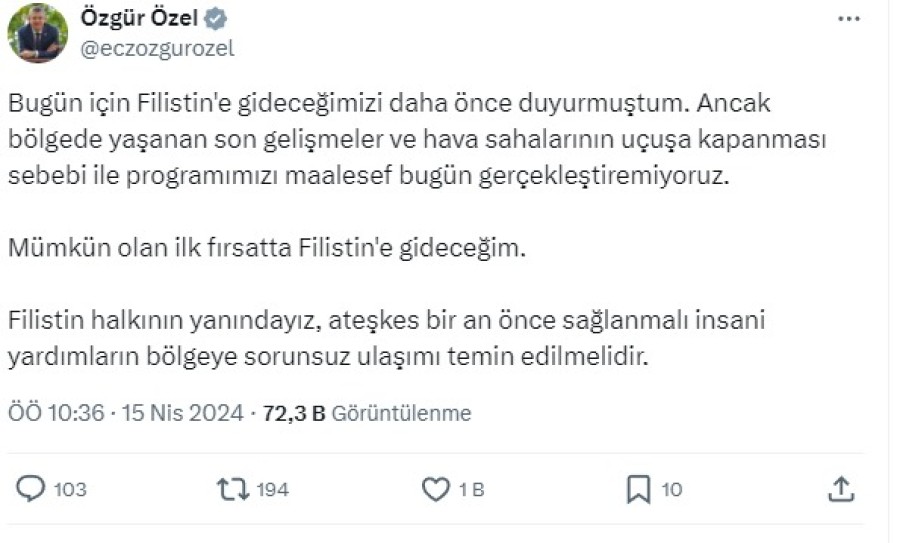Click the reply speech bubble icon
The height and width of the screenshot is (543, 900).
pos(32,488)
